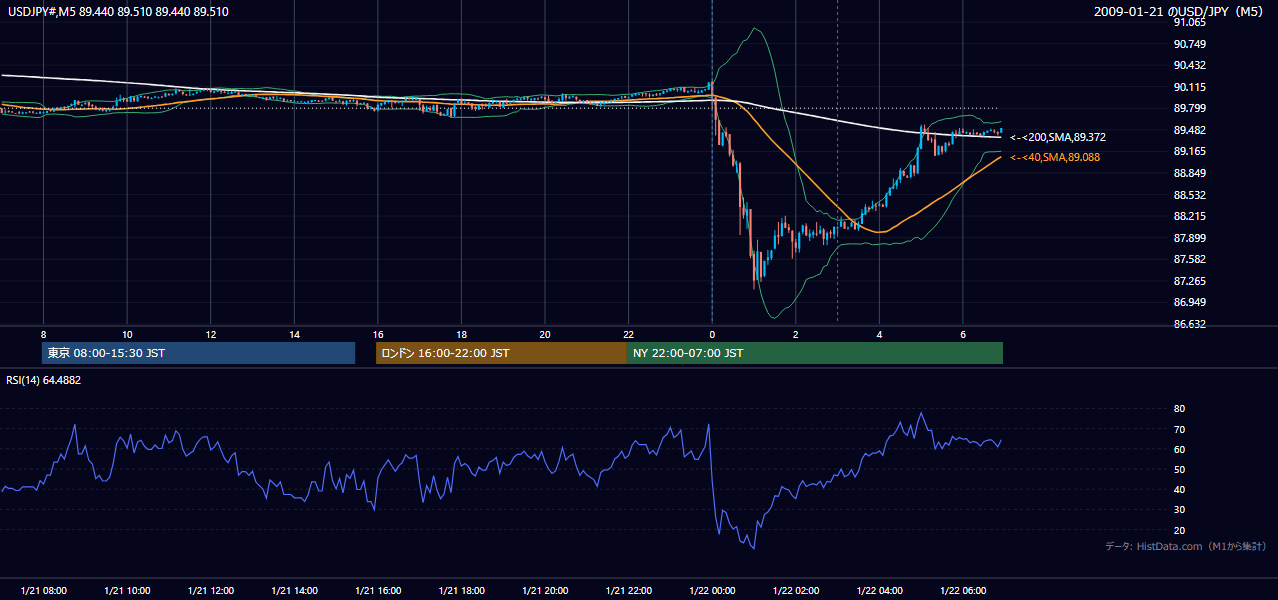
Task: Click RSI axis level 50
Action: click(1179, 469)
